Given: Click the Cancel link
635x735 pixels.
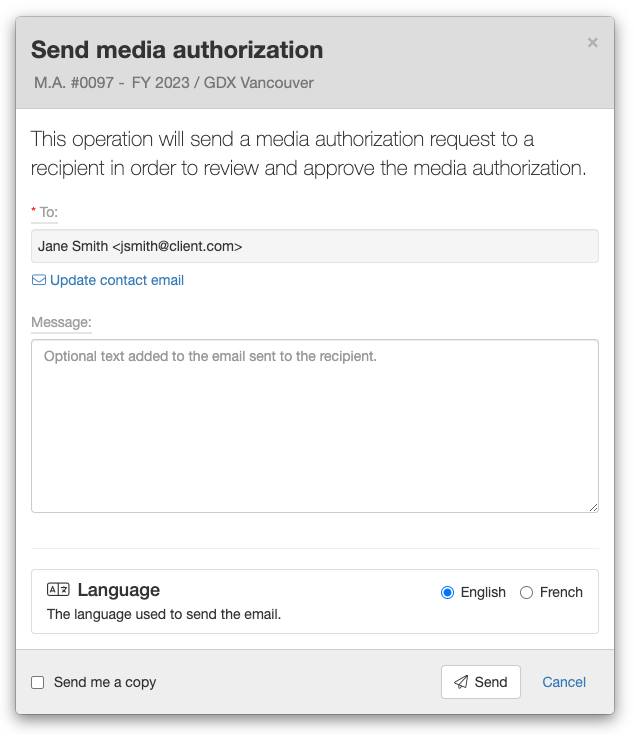Looking at the screenshot, I should click(x=564, y=682).
